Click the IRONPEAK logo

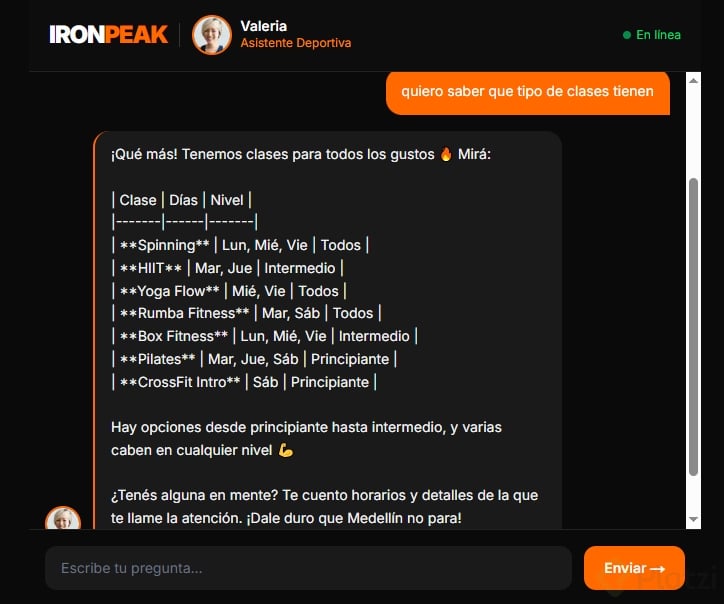click(x=109, y=35)
